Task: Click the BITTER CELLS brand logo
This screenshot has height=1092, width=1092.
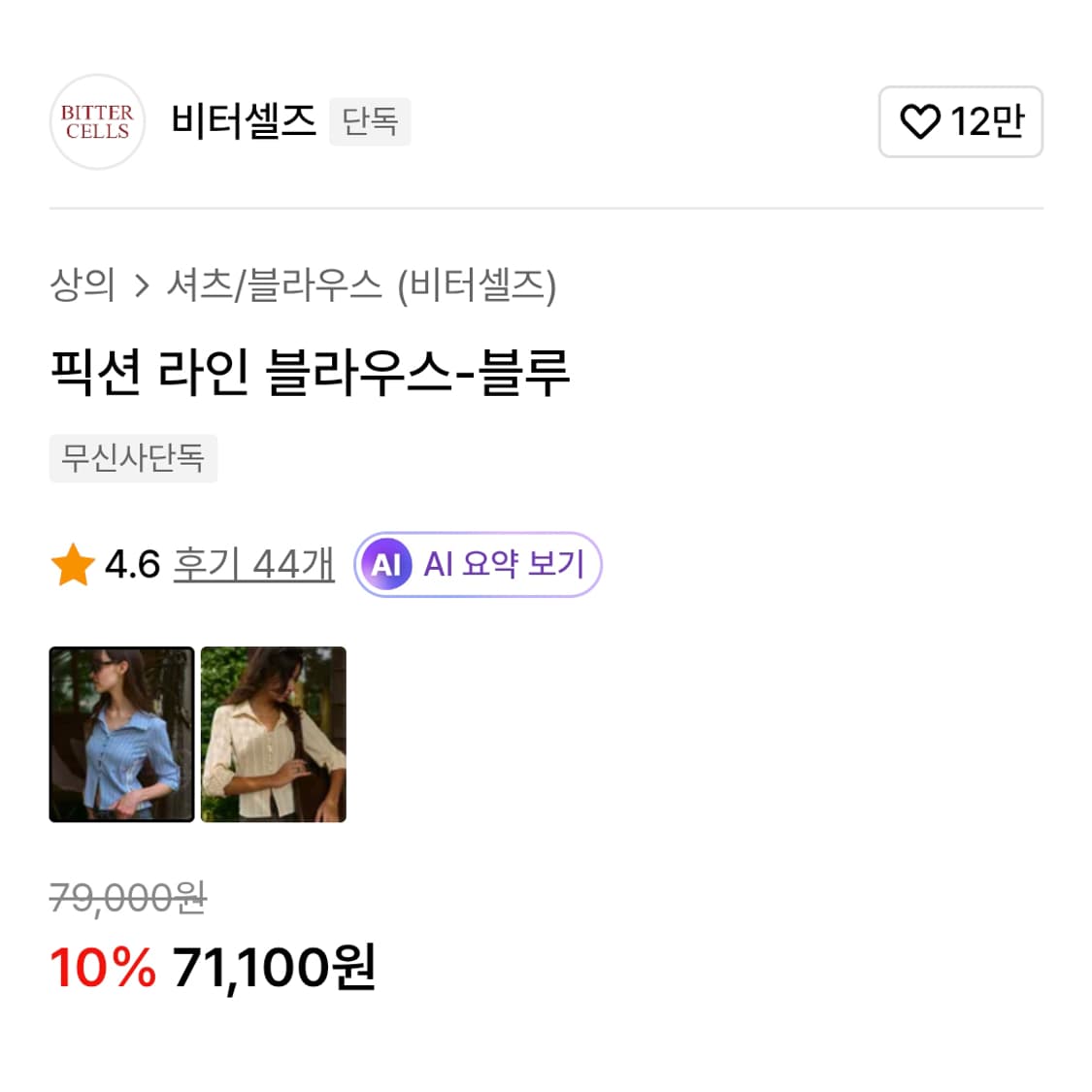Action: [x=97, y=122]
